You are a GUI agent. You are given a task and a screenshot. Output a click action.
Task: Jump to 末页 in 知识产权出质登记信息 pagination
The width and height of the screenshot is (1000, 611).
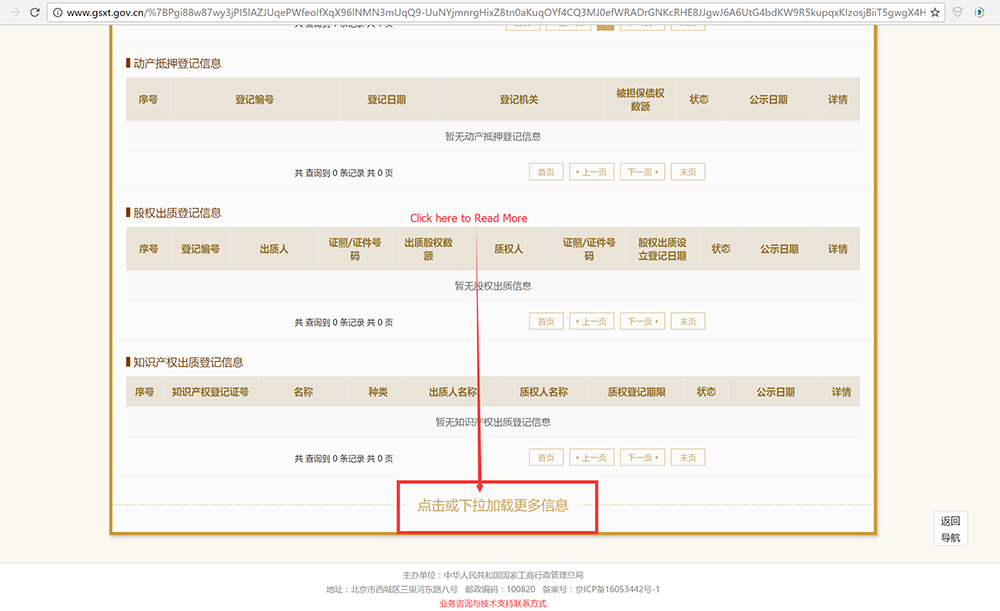688,458
